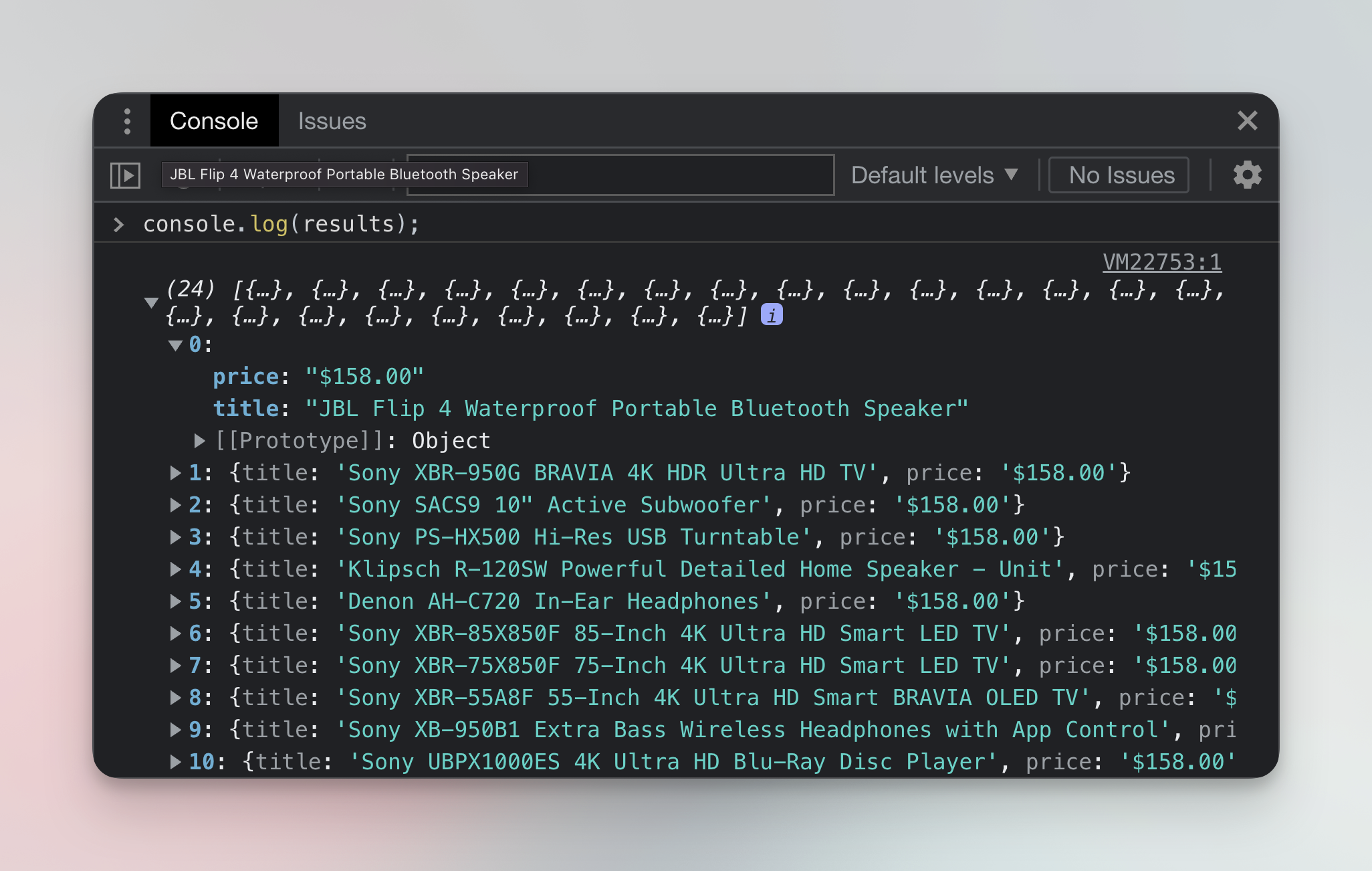Expand the [[Prototype]] Object entry
This screenshot has width=1372, height=871.
(199, 440)
